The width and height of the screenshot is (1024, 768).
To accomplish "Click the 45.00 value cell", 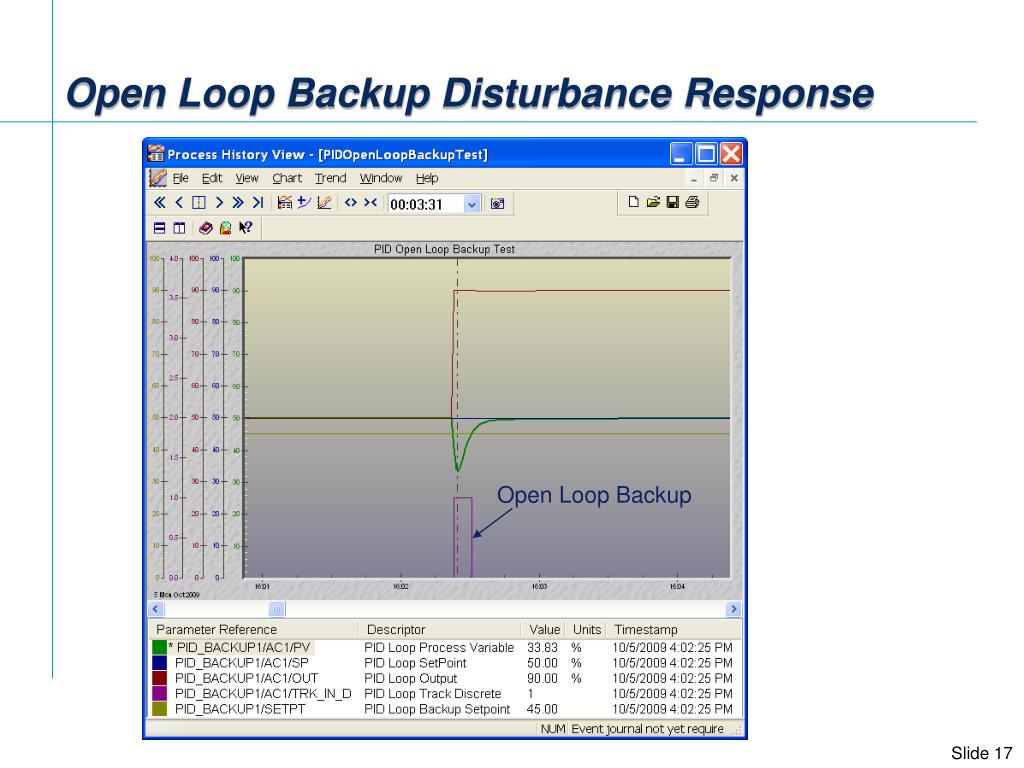I will click(542, 709).
